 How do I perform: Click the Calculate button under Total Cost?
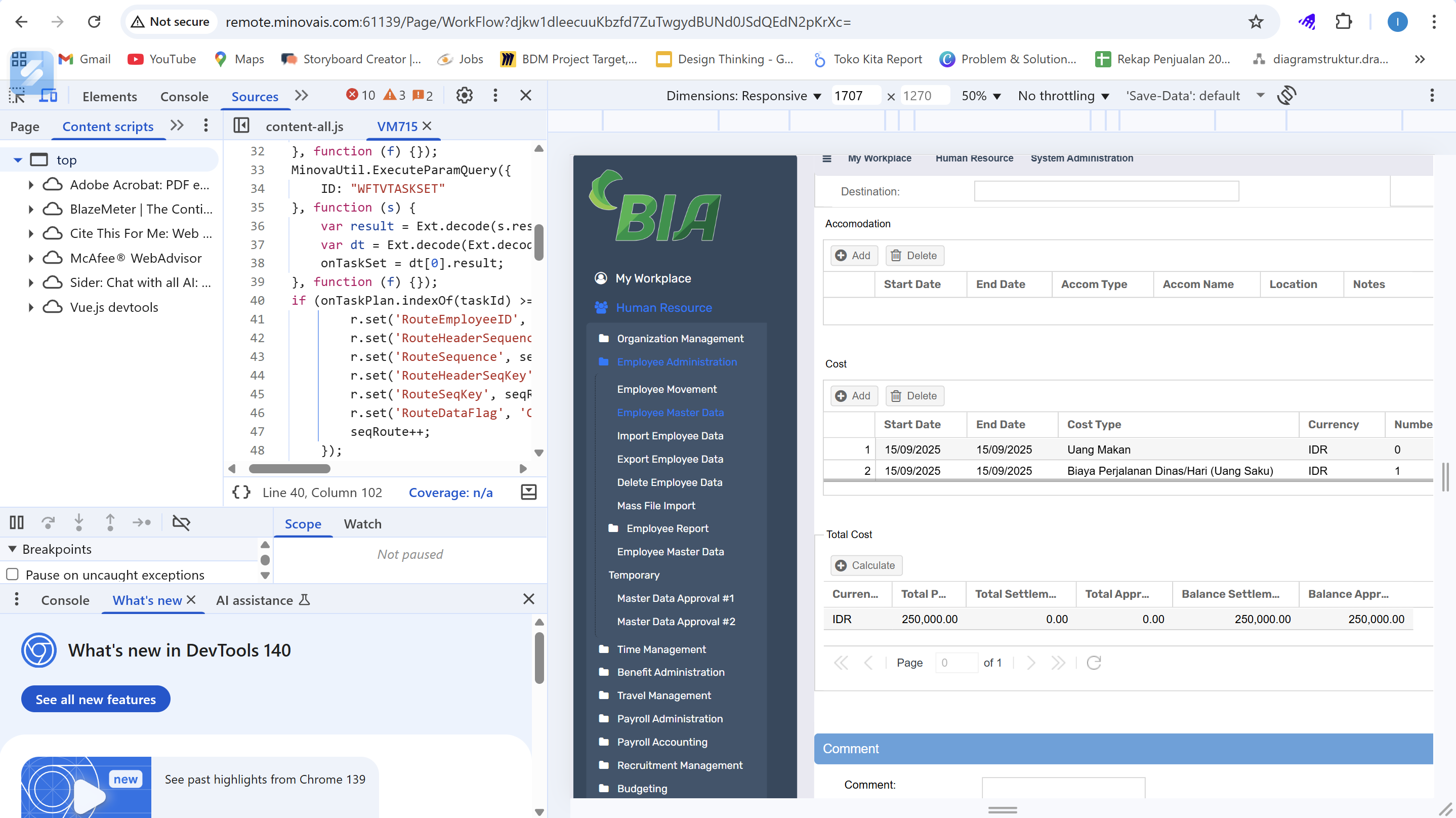(x=866, y=565)
